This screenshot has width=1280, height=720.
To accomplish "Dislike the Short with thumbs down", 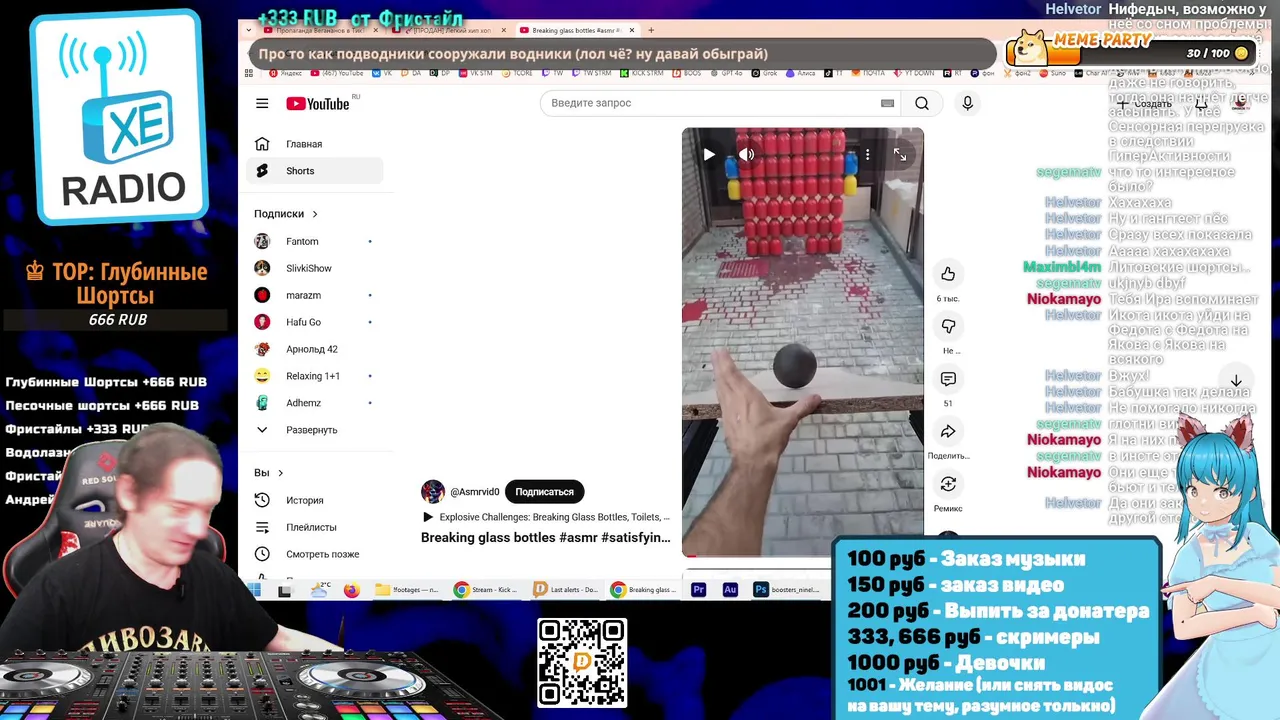I will click(x=948, y=326).
